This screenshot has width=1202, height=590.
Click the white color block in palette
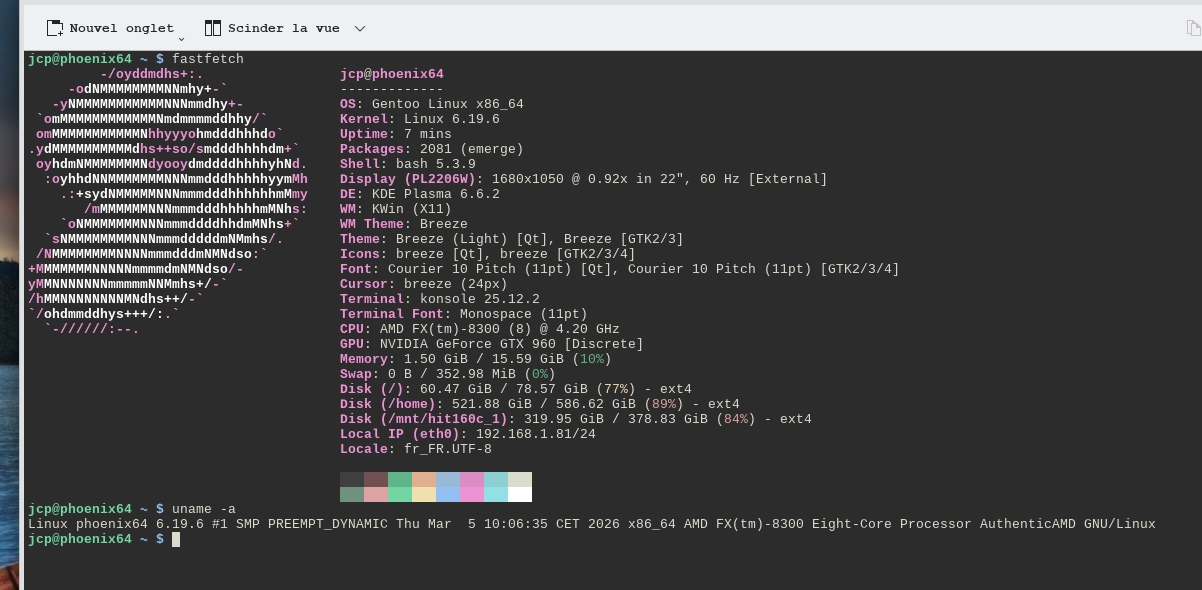pyautogui.click(x=519, y=494)
